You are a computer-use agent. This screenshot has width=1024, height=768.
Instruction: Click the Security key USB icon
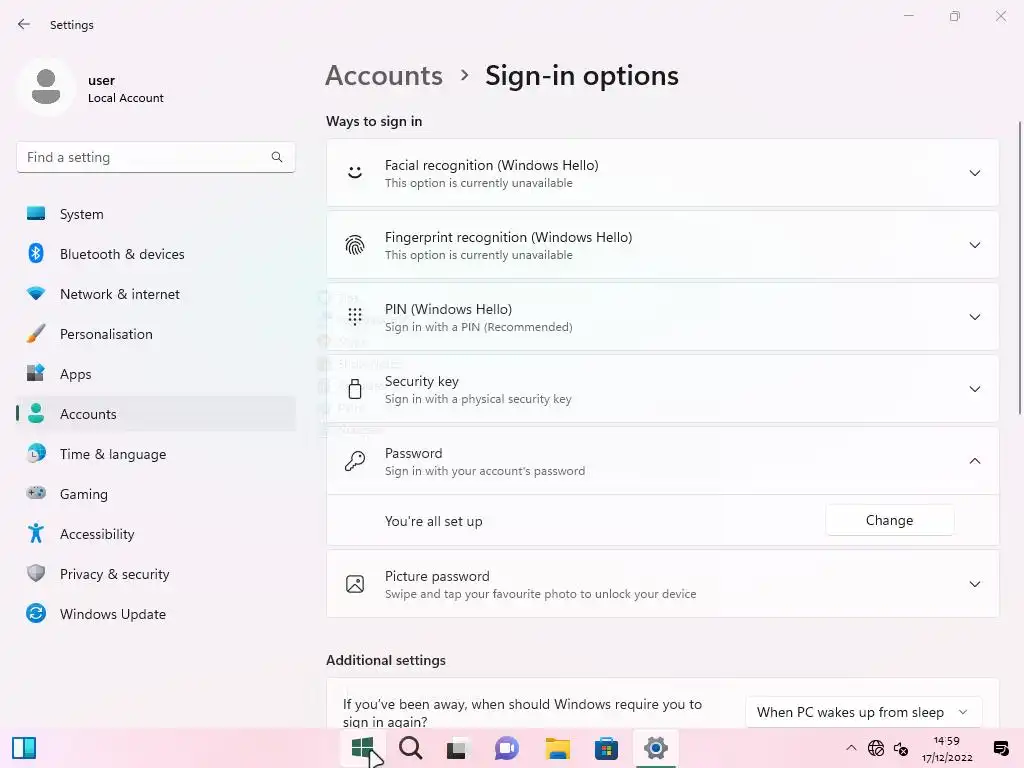click(x=355, y=389)
